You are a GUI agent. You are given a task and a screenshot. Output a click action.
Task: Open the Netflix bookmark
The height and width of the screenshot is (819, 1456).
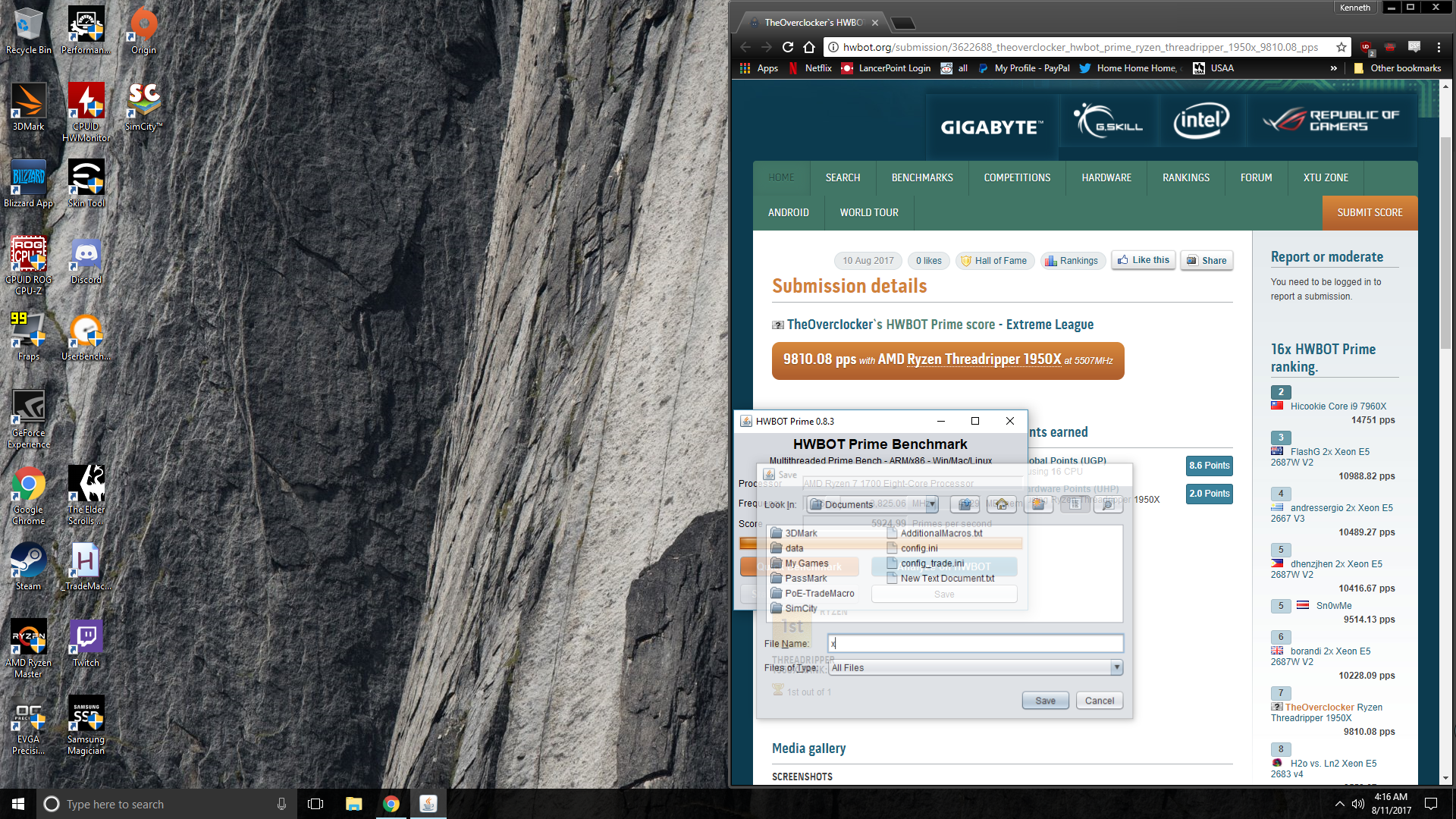coord(811,68)
